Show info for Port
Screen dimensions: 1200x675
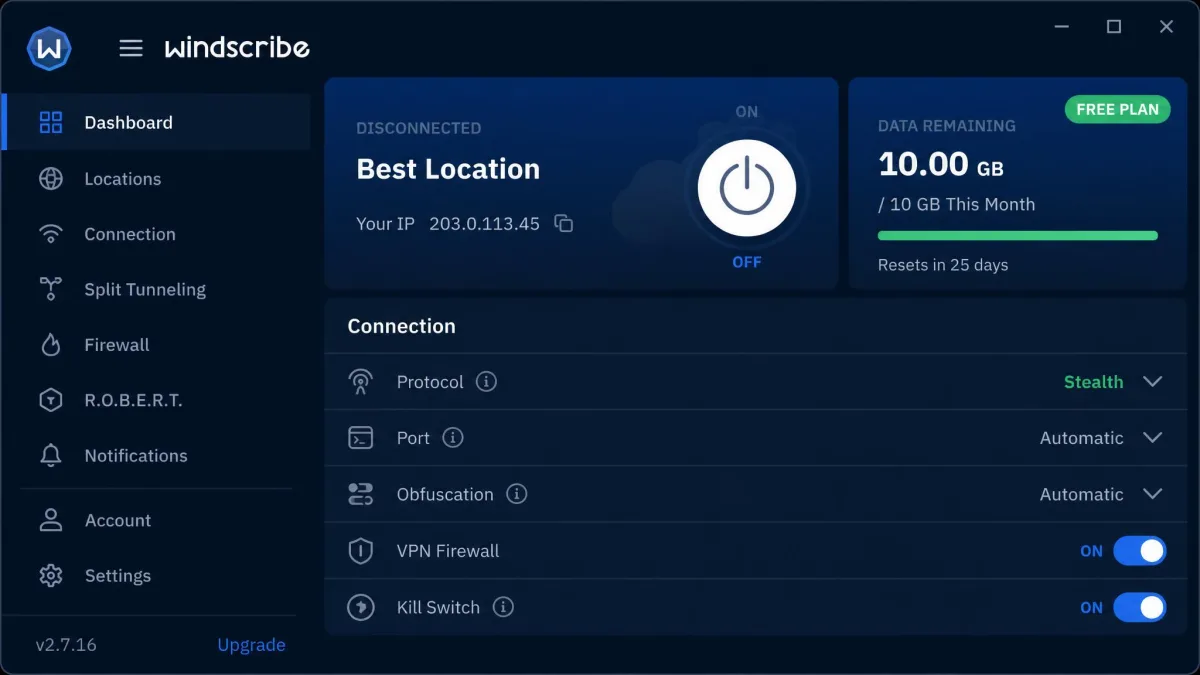click(x=453, y=438)
